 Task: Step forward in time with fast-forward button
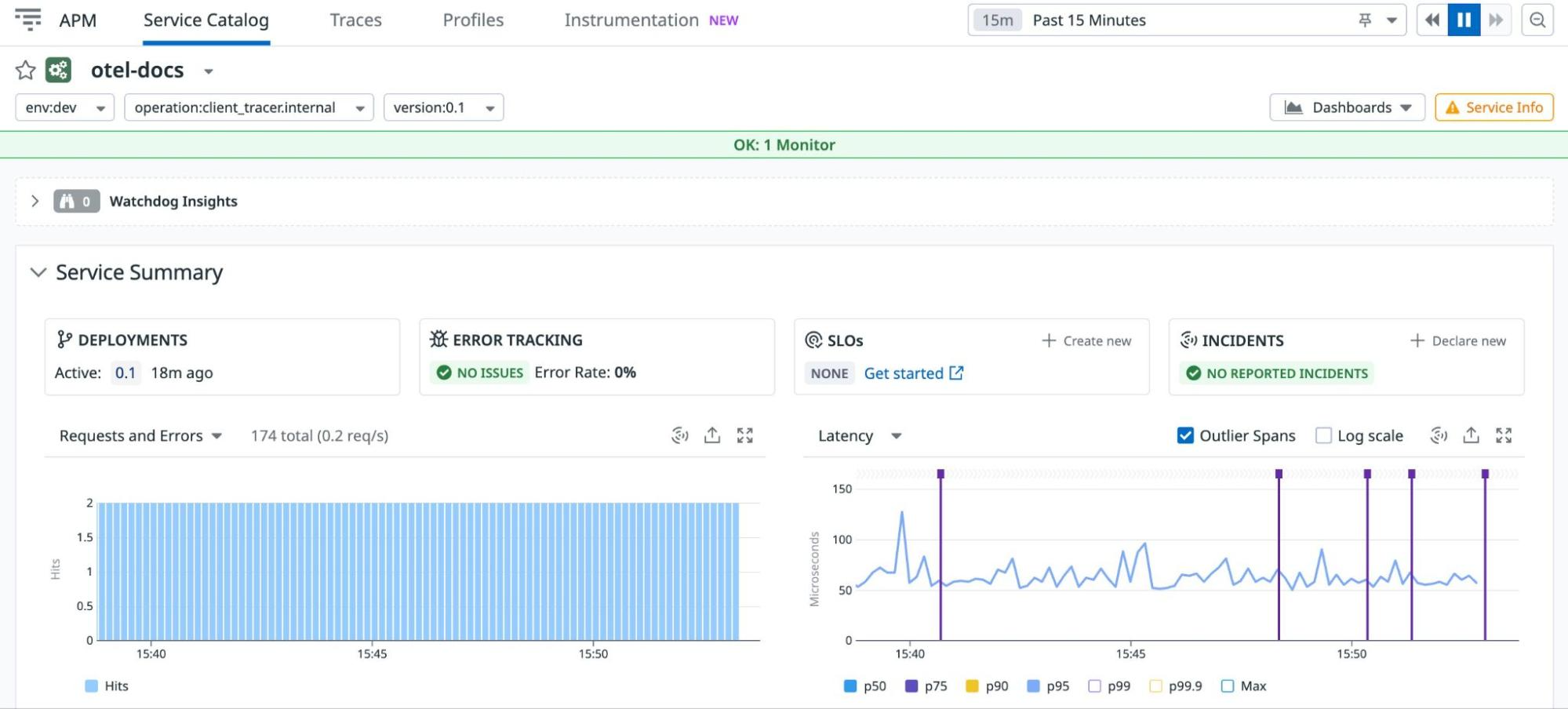tap(1496, 20)
